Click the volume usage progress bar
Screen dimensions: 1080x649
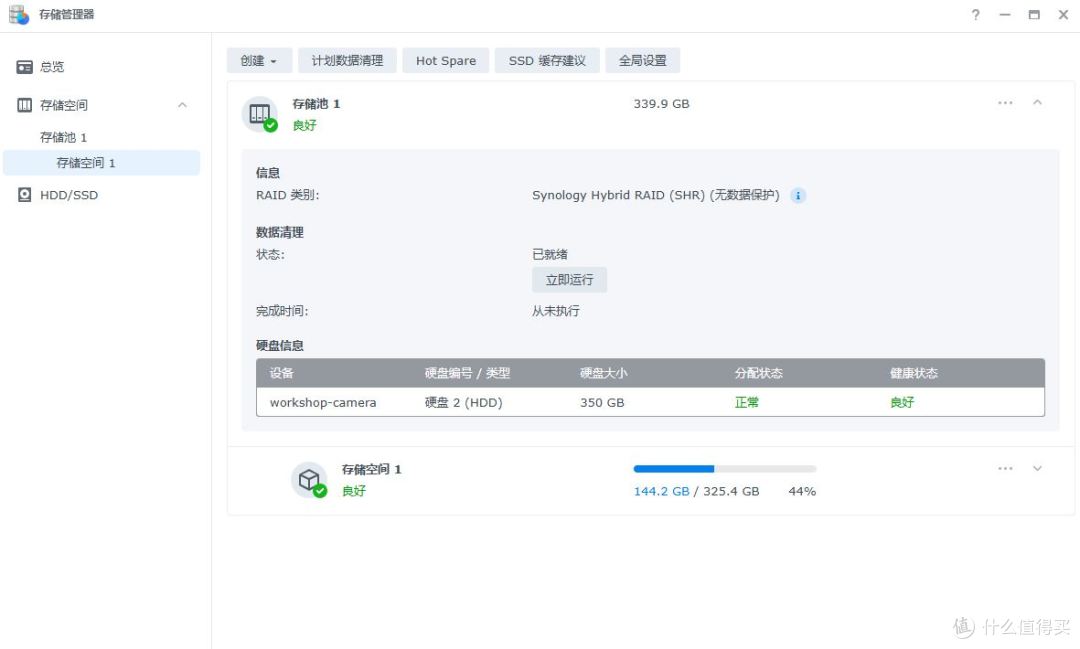725,468
